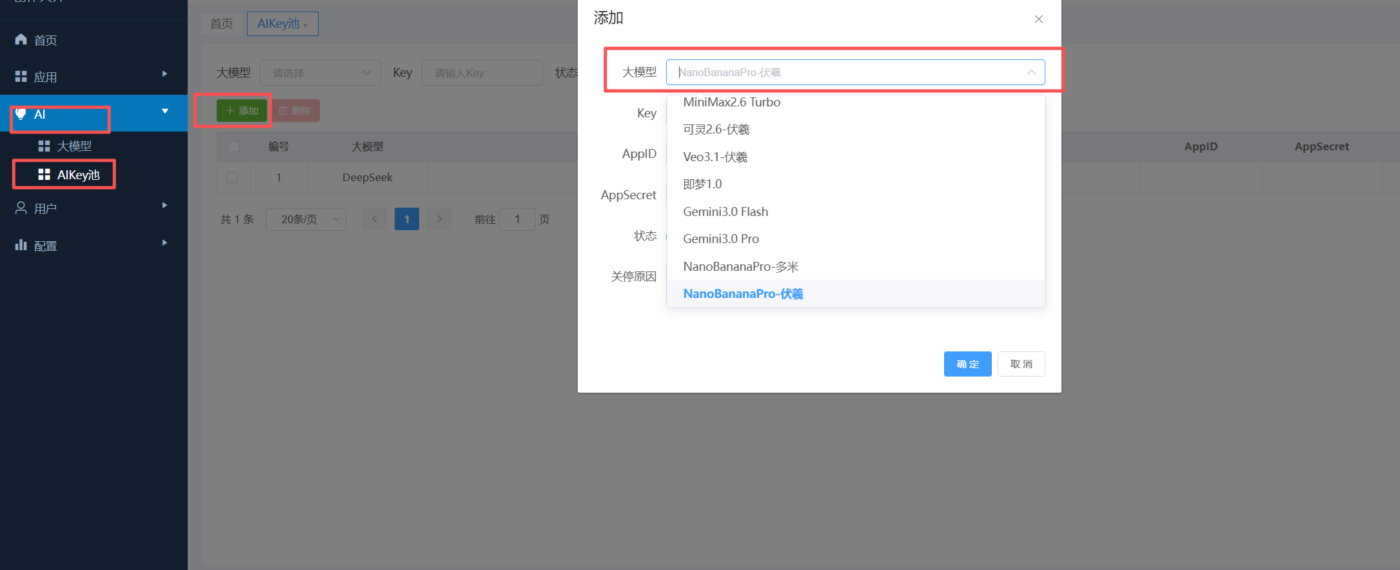
Task: Tick the select-all checkbox in table header
Action: tap(233, 147)
